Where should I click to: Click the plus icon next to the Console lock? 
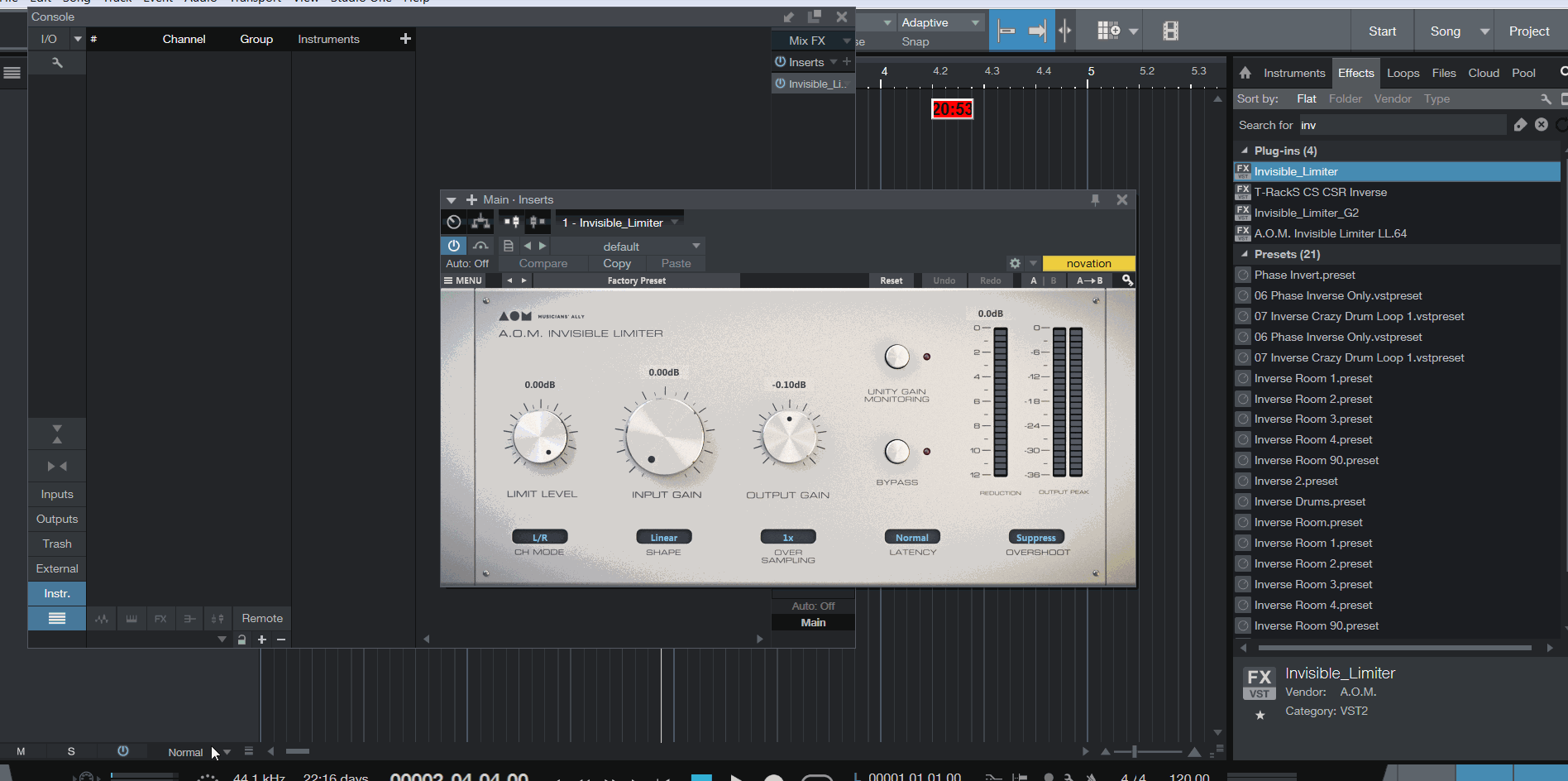tap(262, 640)
